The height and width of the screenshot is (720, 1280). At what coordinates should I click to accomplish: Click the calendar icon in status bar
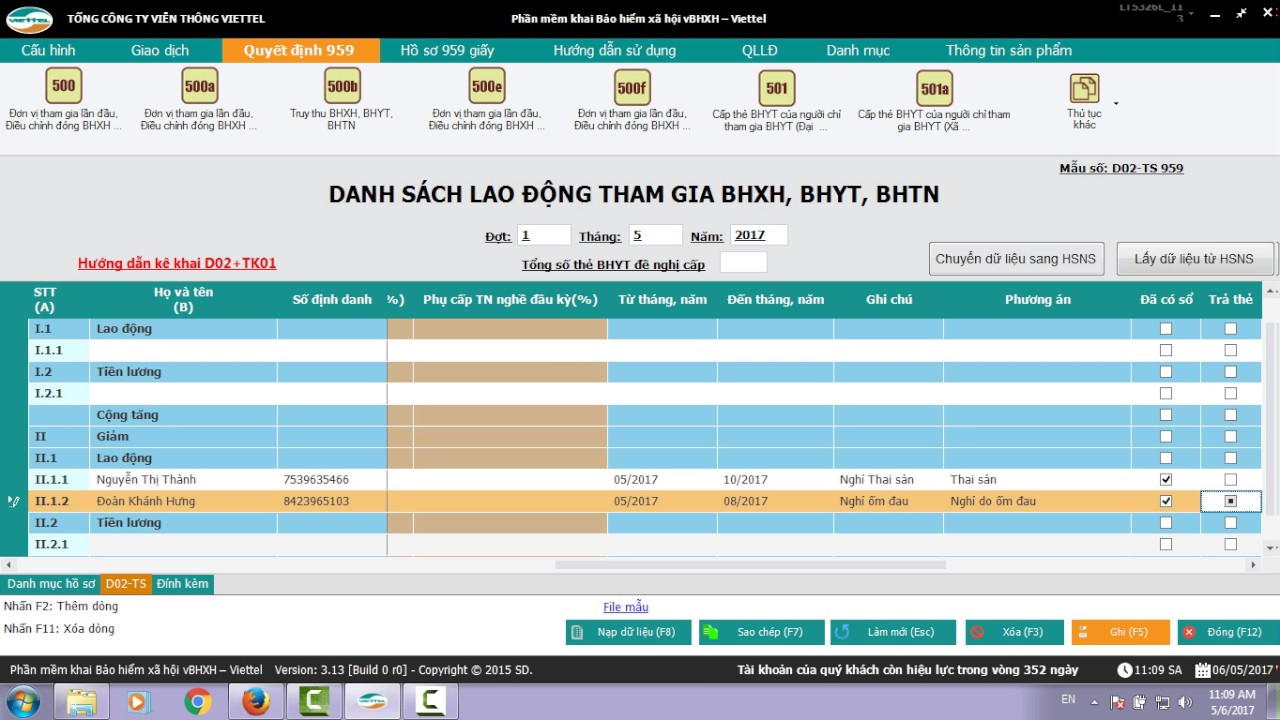click(1204, 670)
